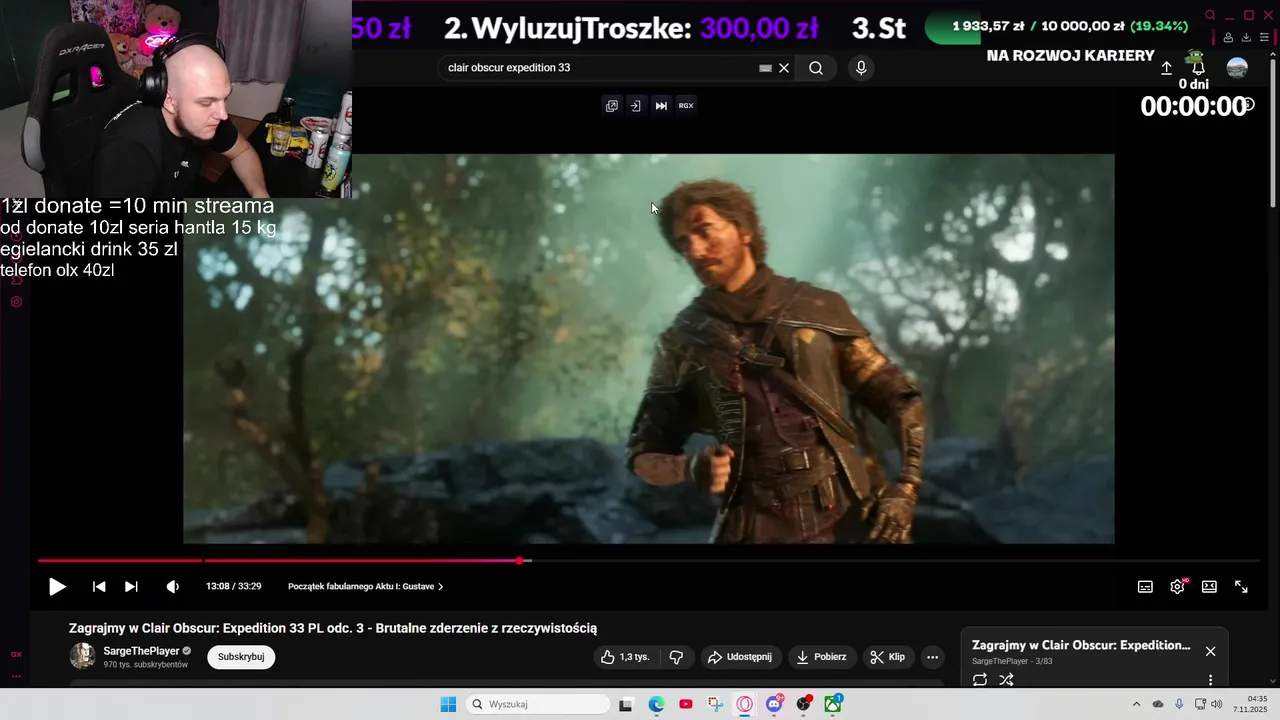This screenshot has height=720, width=1280.
Task: Click the playlist title 'Zagrajmy w Clair Obscur: Expedition...'
Action: (x=1081, y=645)
